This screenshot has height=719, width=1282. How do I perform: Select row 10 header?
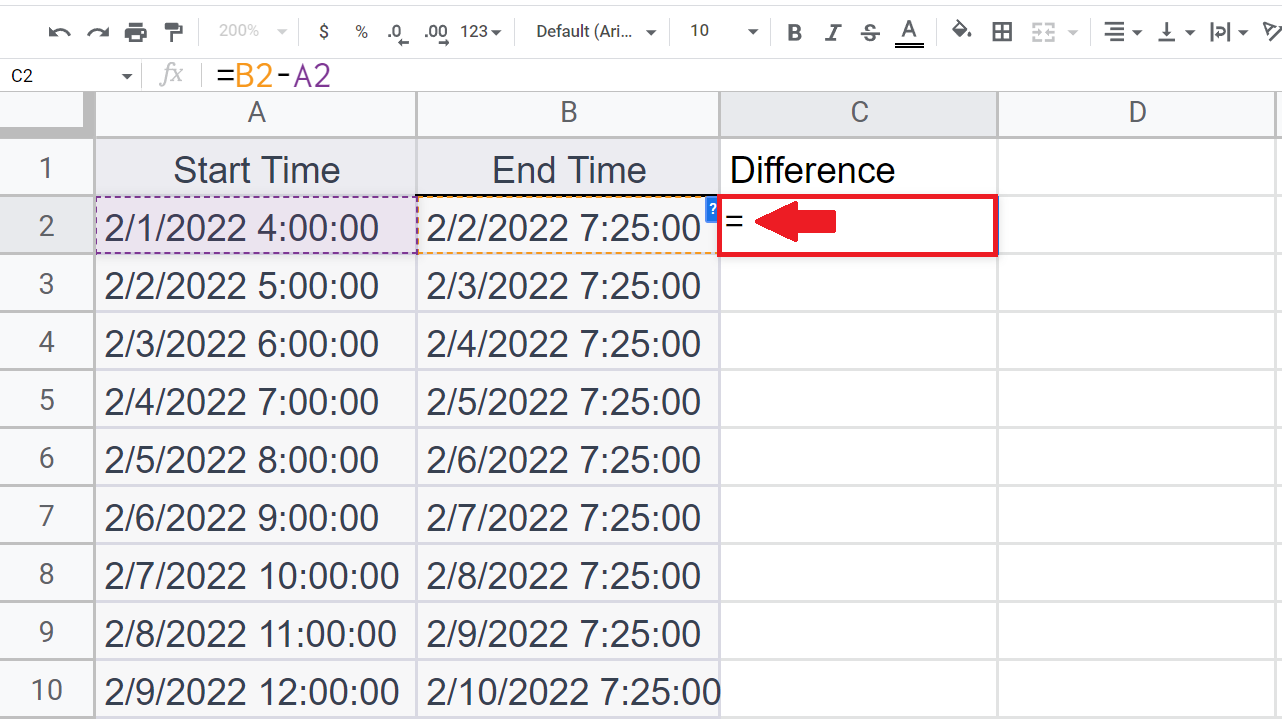pyautogui.click(x=47, y=689)
